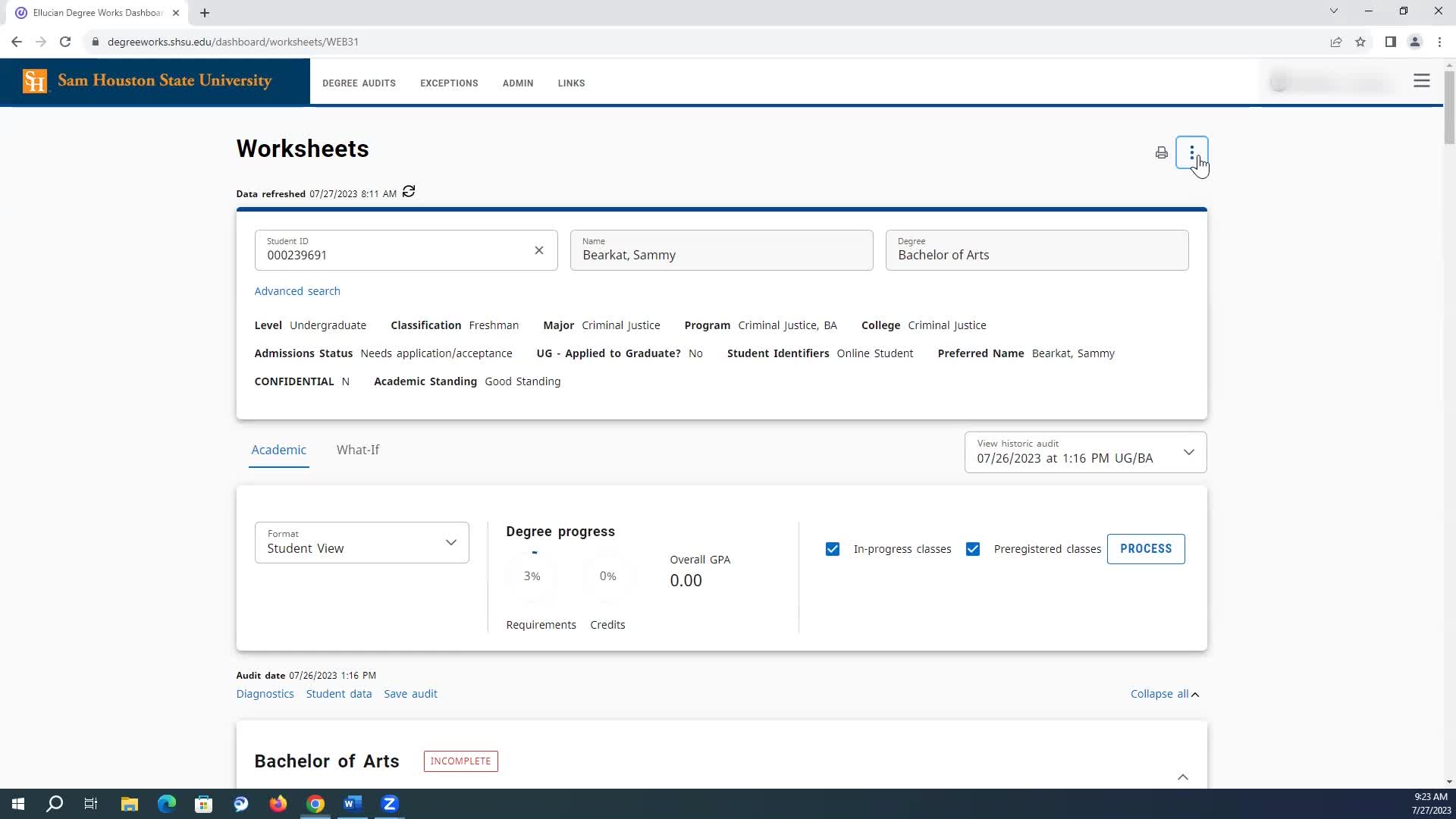
Task: Open the three-dot more options menu
Action: click(1191, 152)
